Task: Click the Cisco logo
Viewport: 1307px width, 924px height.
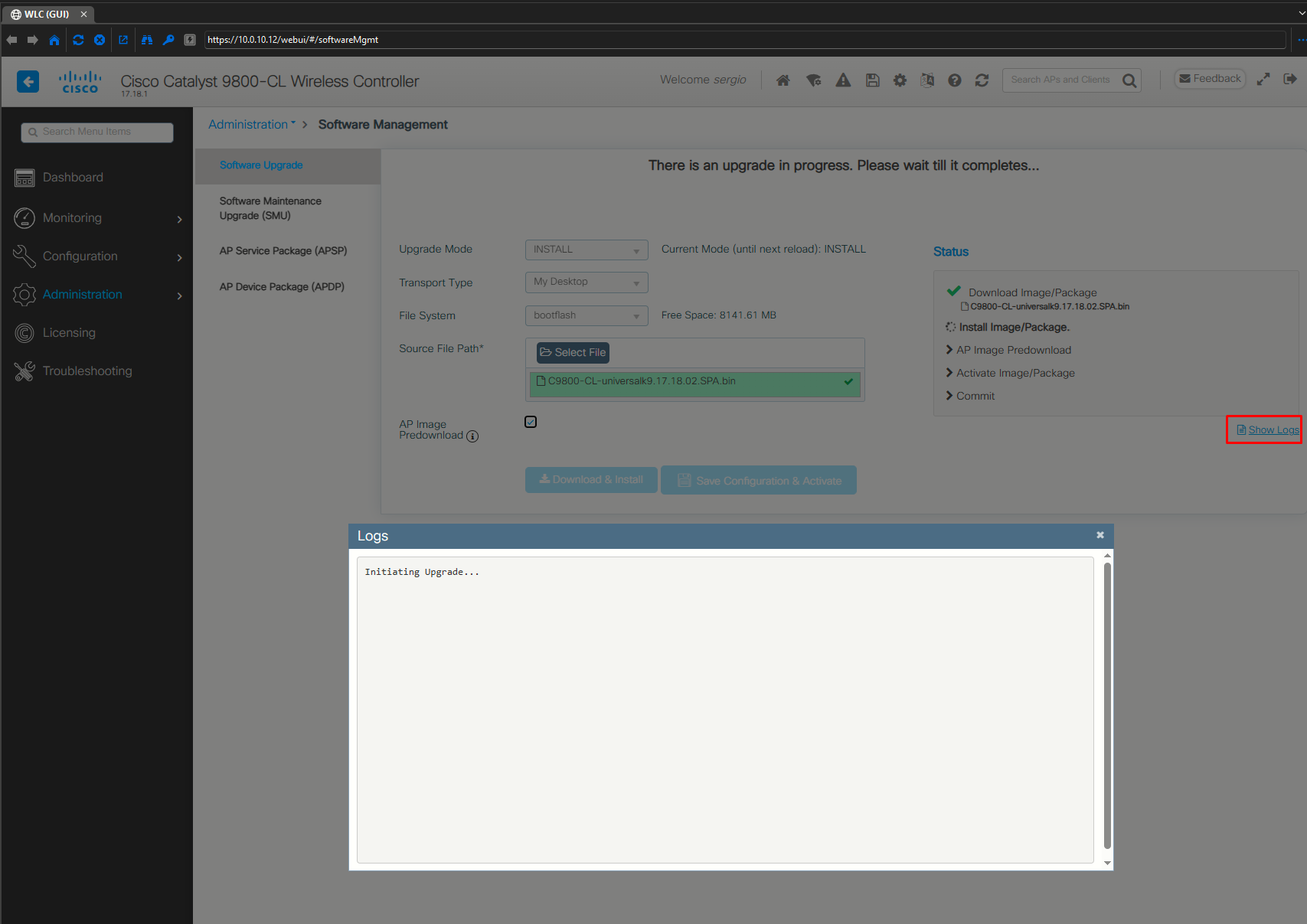Action: (80, 82)
